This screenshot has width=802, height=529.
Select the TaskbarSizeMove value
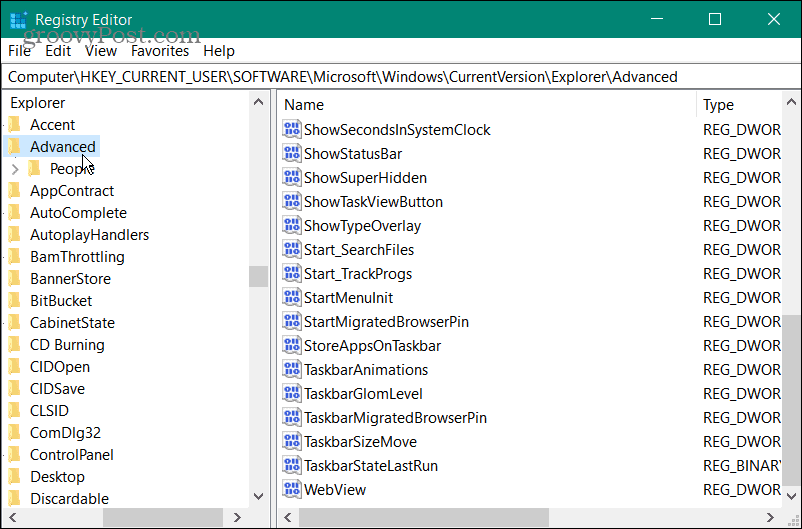360,442
